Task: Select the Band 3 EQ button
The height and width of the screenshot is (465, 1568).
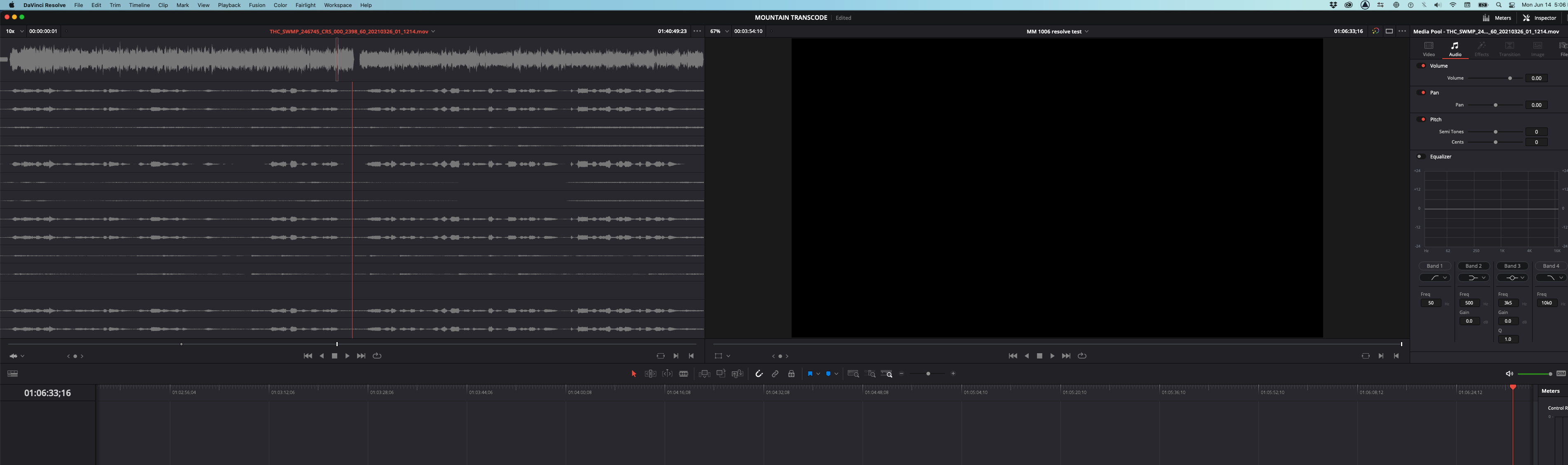Action: [x=1513, y=266]
